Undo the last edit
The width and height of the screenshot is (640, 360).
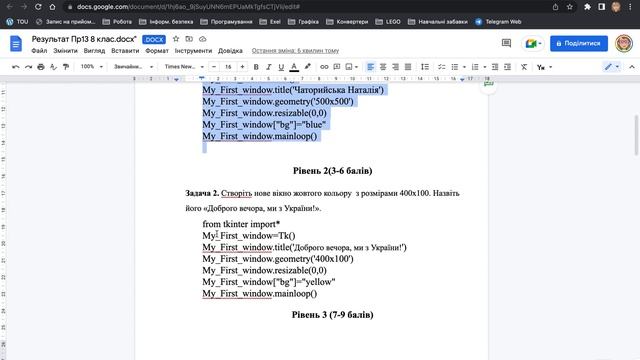coord(16,67)
